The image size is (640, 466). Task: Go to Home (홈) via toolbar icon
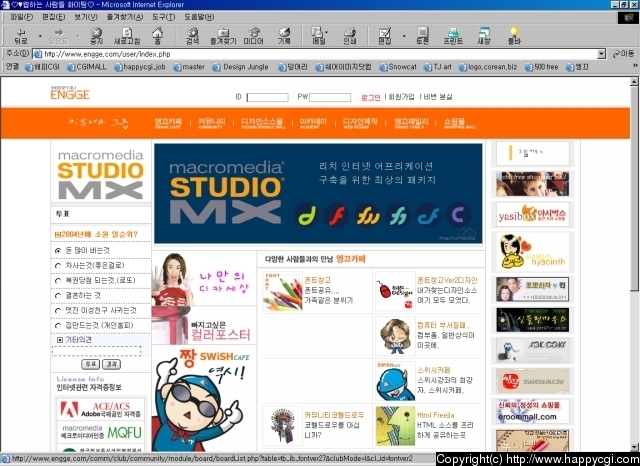(158, 36)
